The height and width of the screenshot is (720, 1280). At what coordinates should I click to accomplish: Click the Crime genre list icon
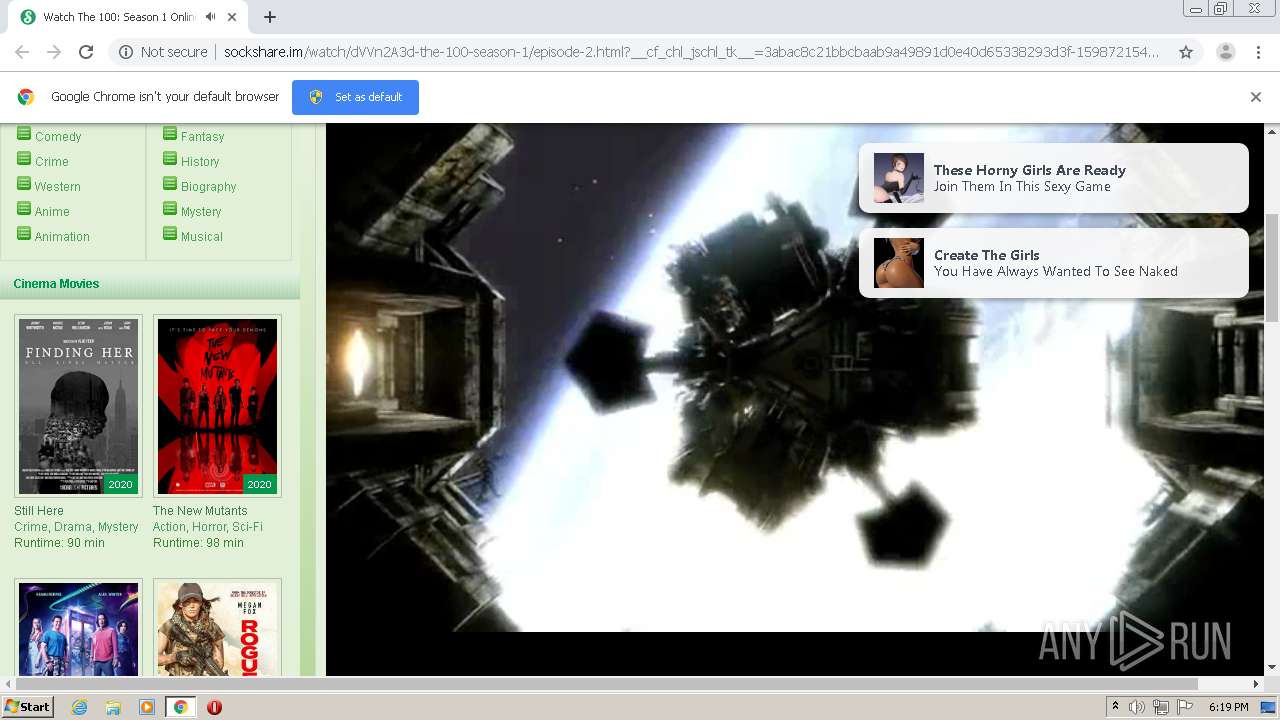[x=24, y=159]
